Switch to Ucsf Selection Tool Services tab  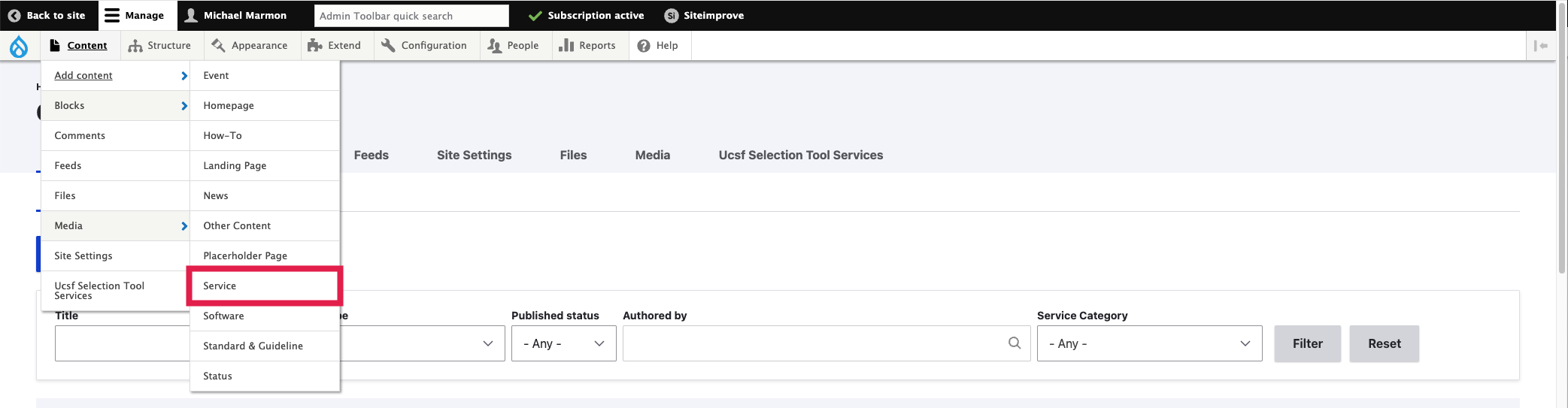[x=801, y=155]
